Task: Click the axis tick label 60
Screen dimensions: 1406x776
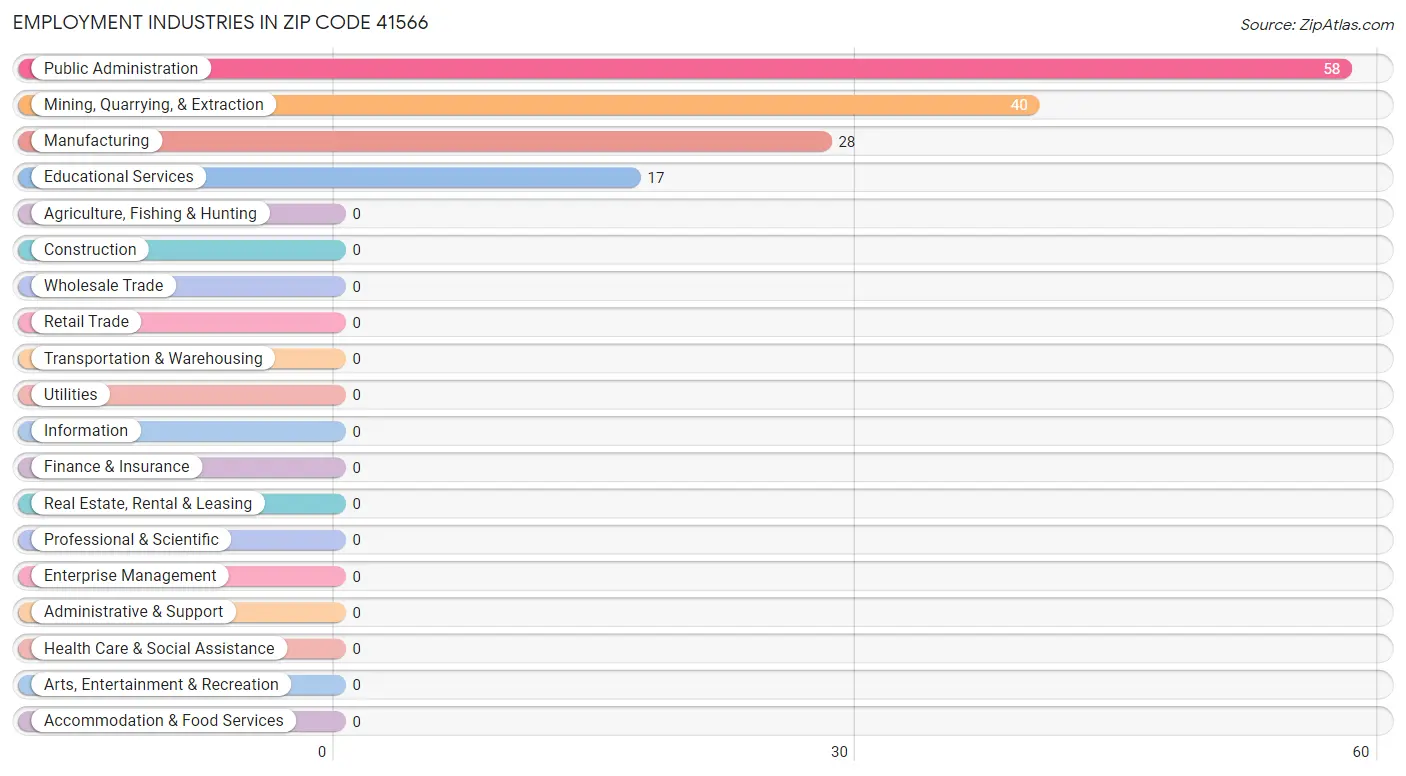Action: click(1361, 752)
